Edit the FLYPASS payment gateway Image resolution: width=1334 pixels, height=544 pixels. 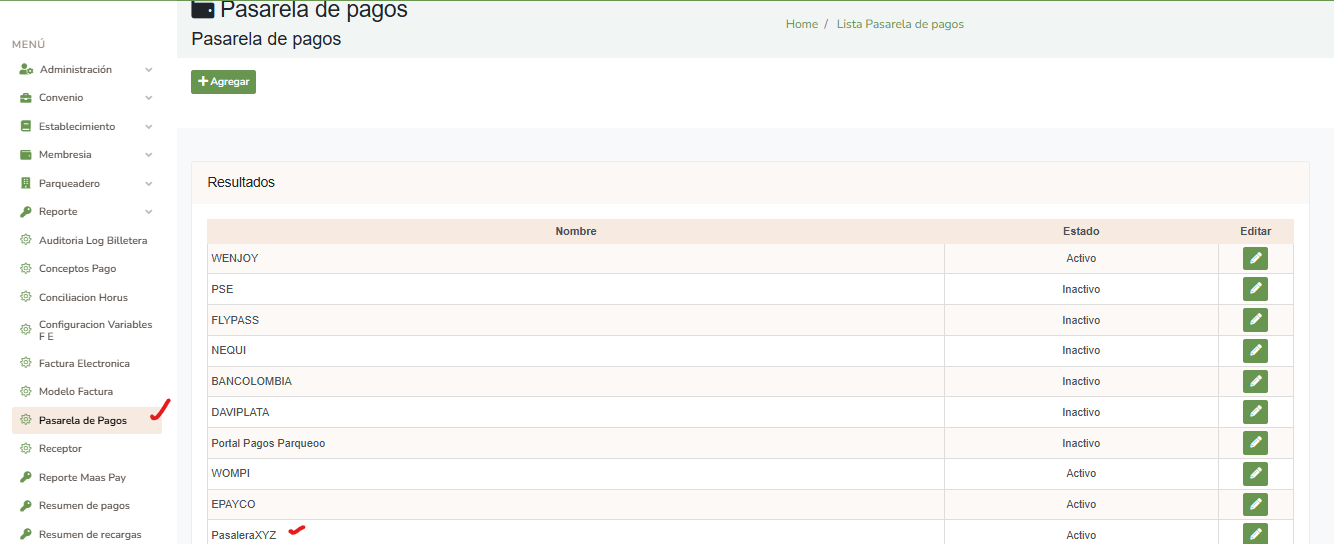[x=1255, y=320]
